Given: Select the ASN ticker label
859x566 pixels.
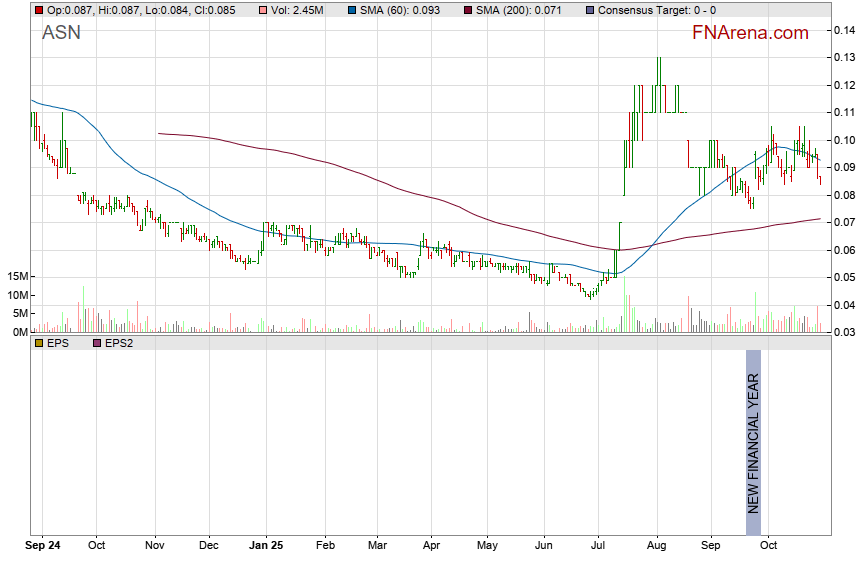Looking at the screenshot, I should [61, 33].
